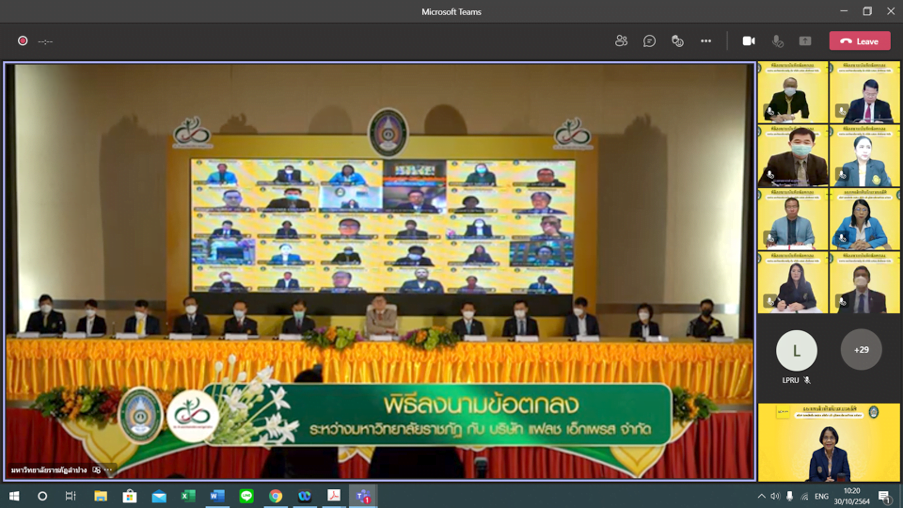
Task: Open the Windows notification center
Action: click(884, 496)
